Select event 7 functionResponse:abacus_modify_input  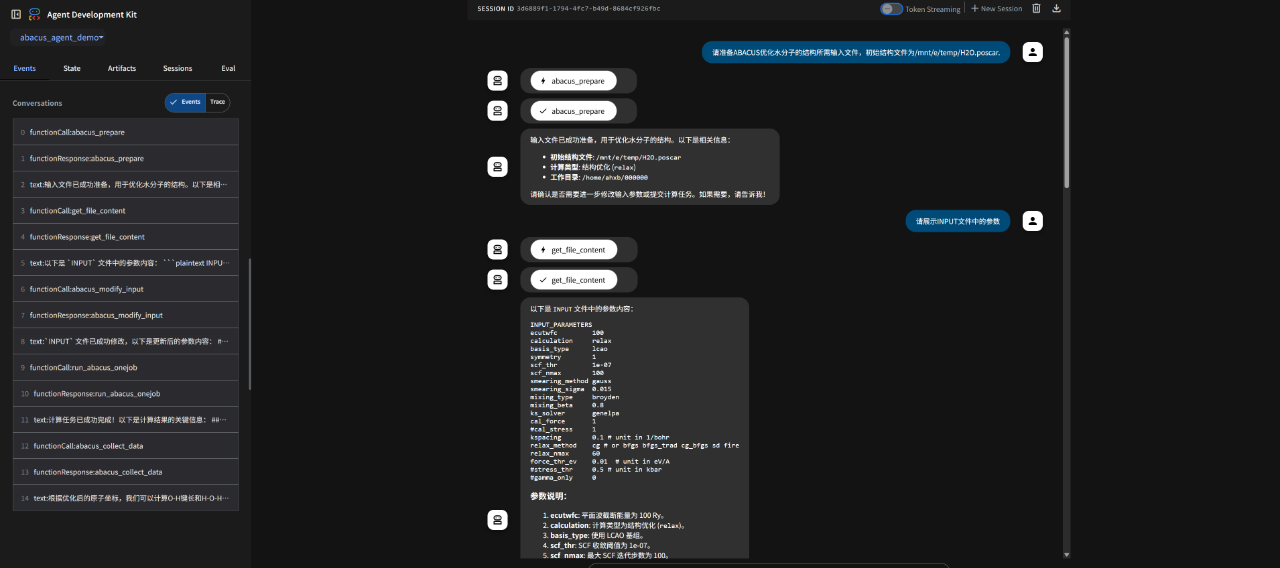(126, 315)
